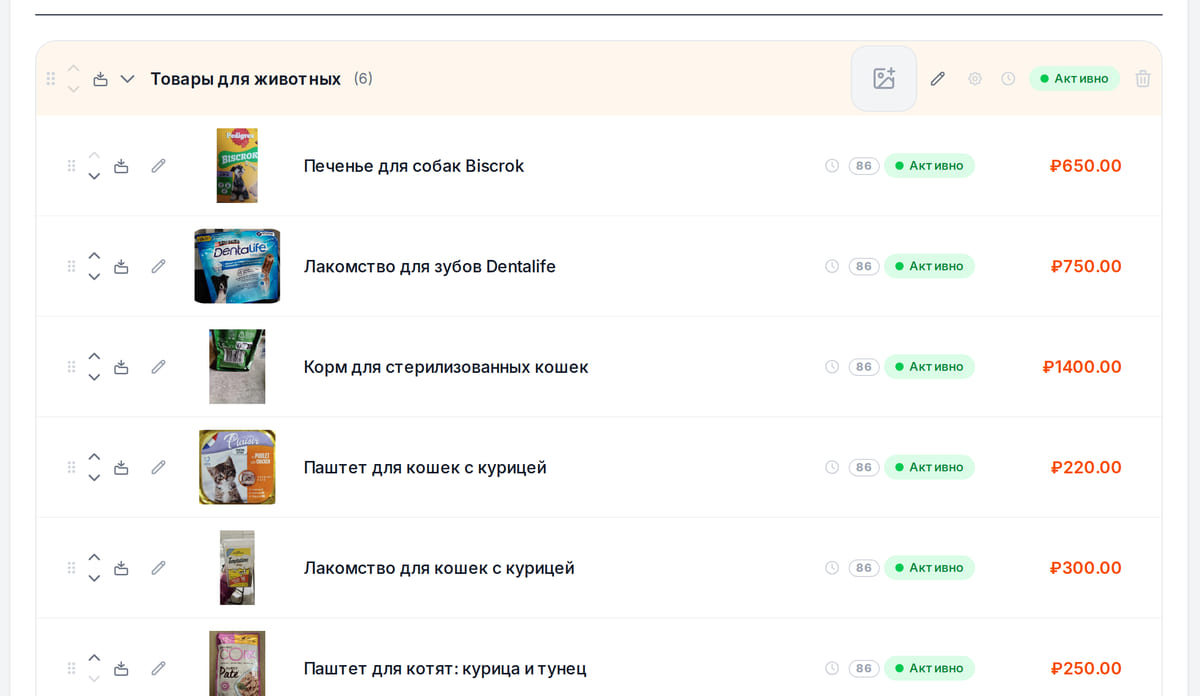Toggle Активно status of Товары для животных category
Screen dimensions: 1200x696
click(x=1074, y=79)
